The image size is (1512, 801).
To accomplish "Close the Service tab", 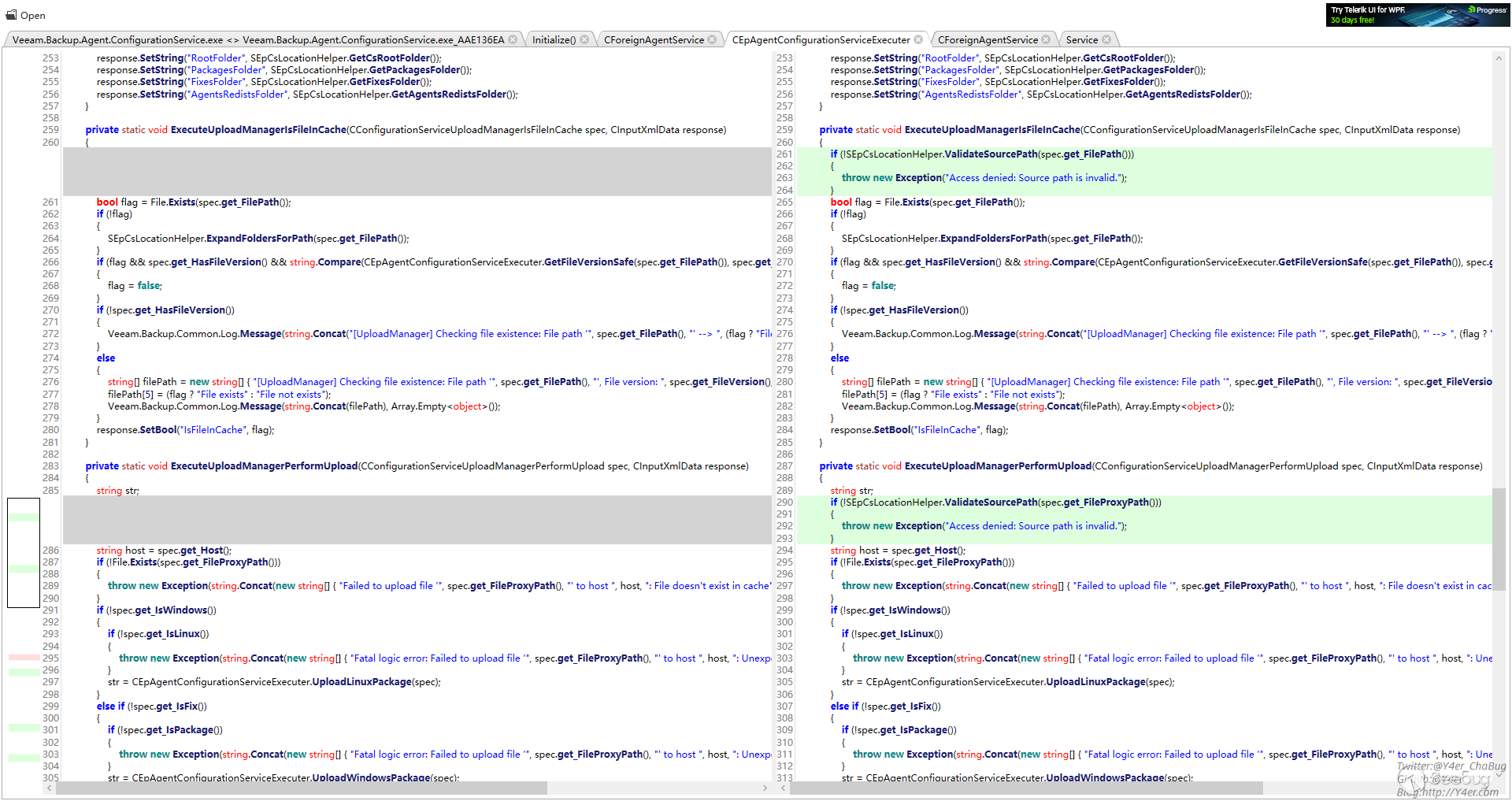I will point(1106,39).
